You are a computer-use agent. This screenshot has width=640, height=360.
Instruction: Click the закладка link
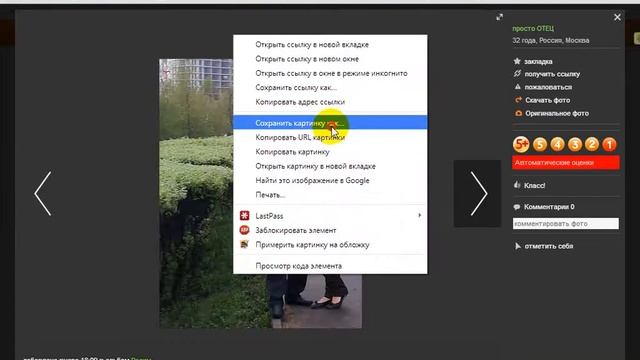pos(538,62)
